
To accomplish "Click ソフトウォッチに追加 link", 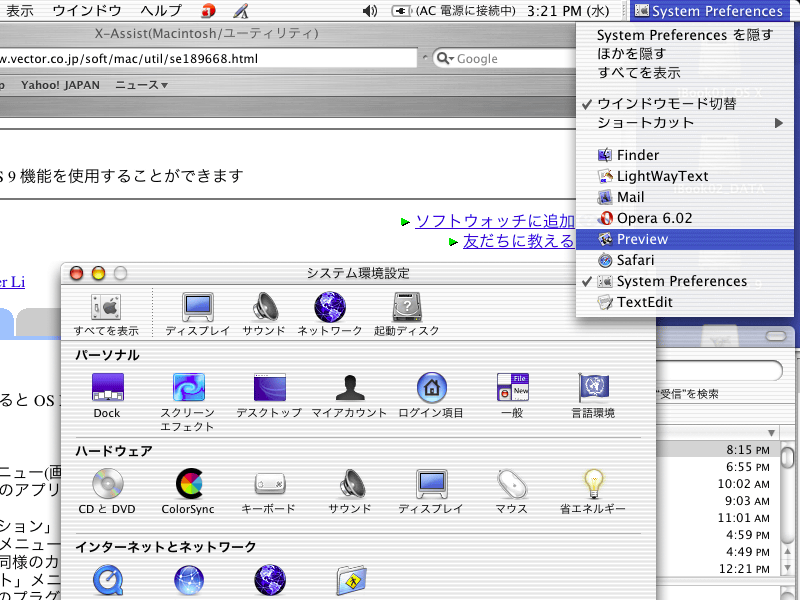I will click(x=495, y=221).
